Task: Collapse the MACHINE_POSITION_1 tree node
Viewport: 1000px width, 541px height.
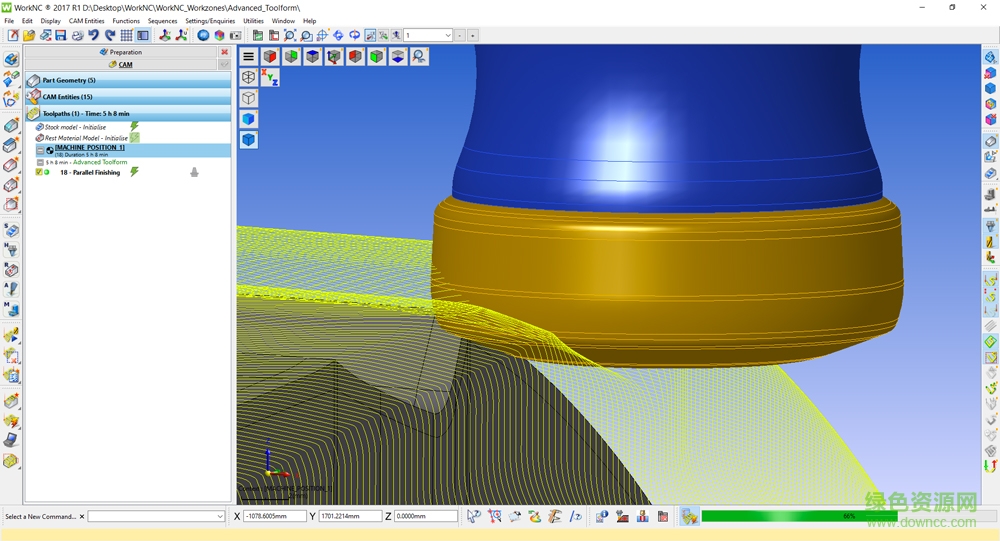Action: click(x=40, y=149)
